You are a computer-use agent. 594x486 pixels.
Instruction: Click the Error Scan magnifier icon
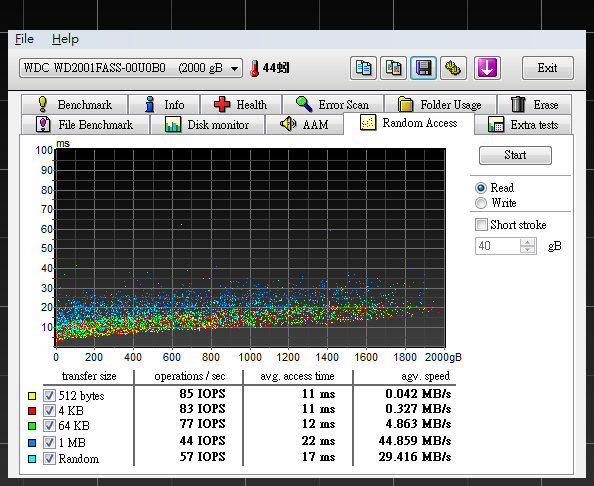click(x=304, y=104)
